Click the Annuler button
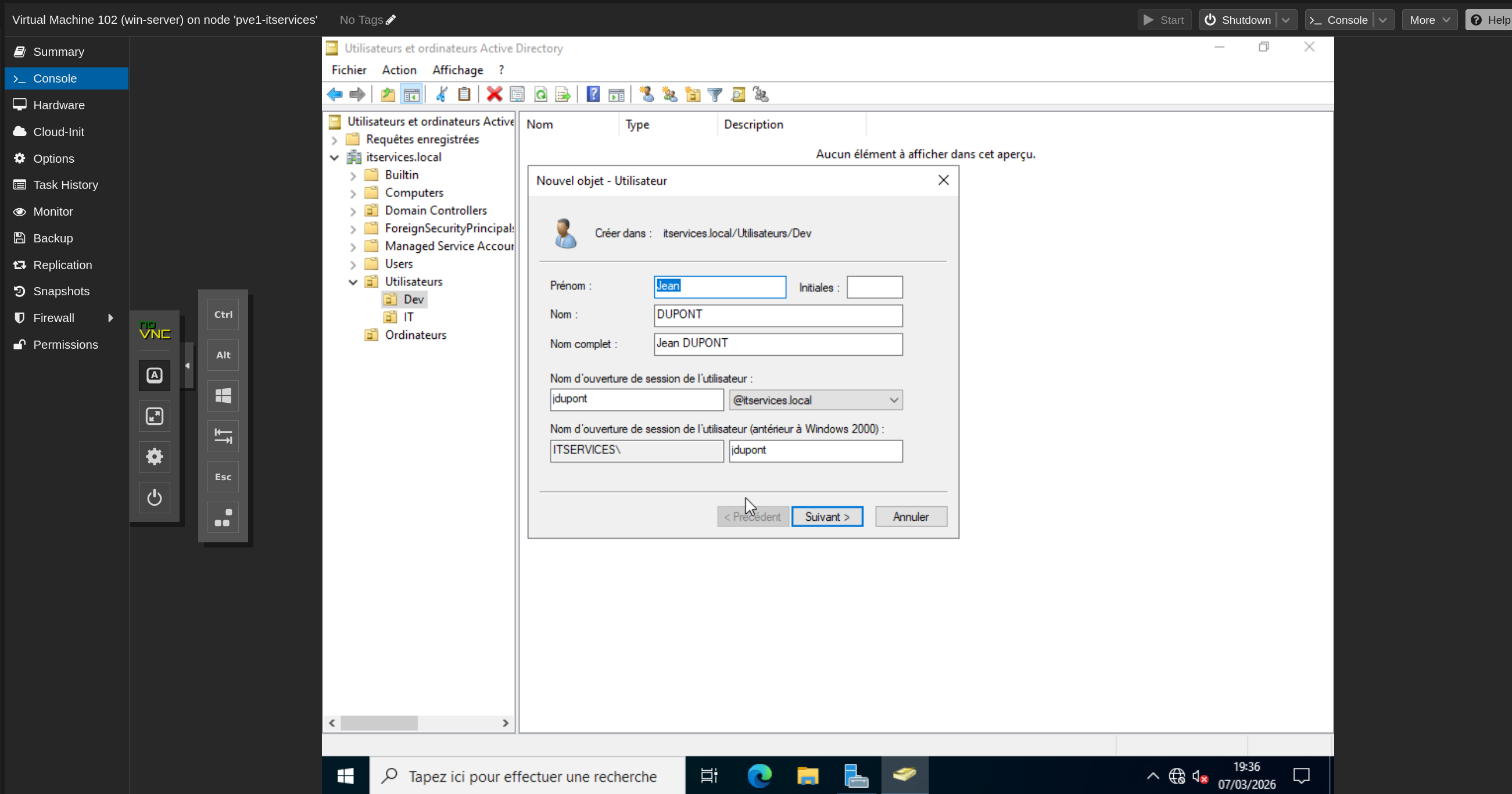This screenshot has width=1512, height=794. (x=911, y=517)
